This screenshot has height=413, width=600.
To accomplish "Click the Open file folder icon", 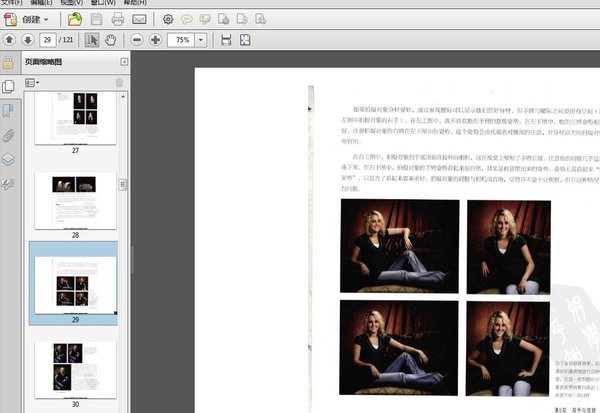I will click(x=75, y=19).
